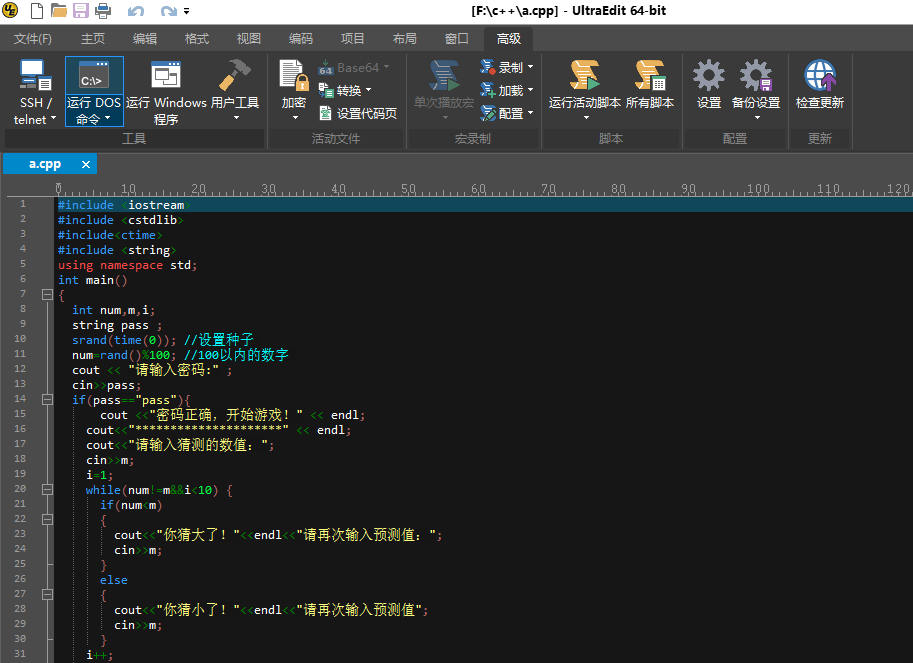Screen dimensions: 913x663
Task: Open the User Tools hammer icon
Action: tap(235, 76)
